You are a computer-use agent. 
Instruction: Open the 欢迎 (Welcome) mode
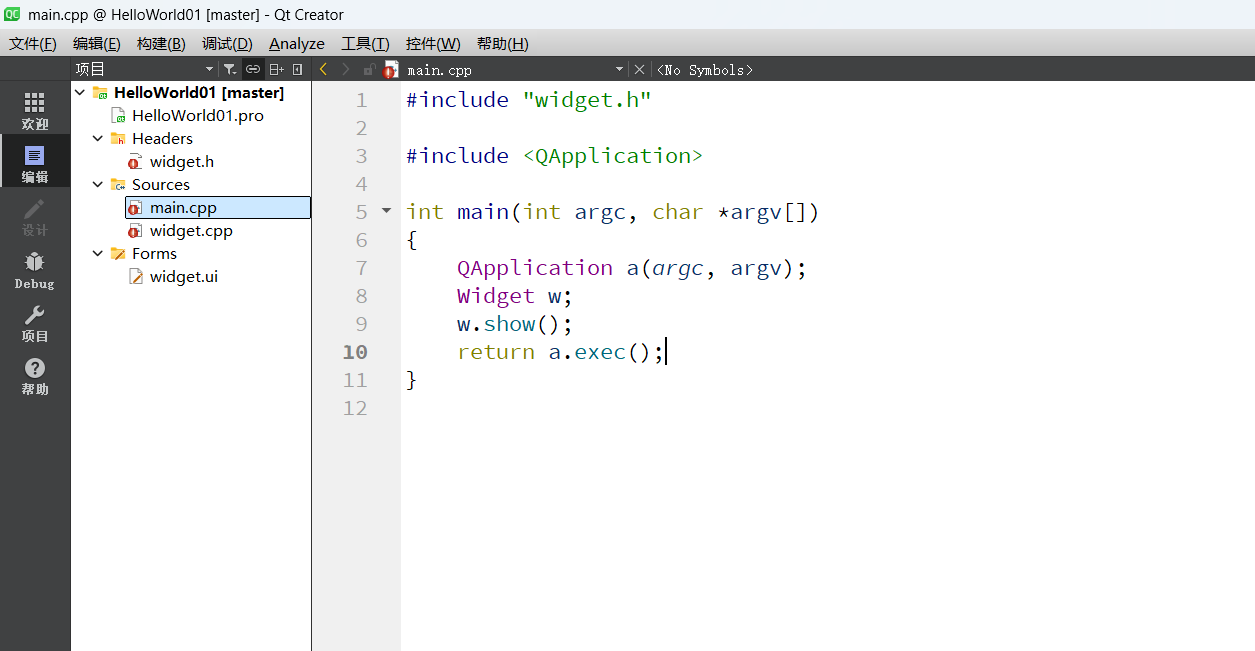35,110
